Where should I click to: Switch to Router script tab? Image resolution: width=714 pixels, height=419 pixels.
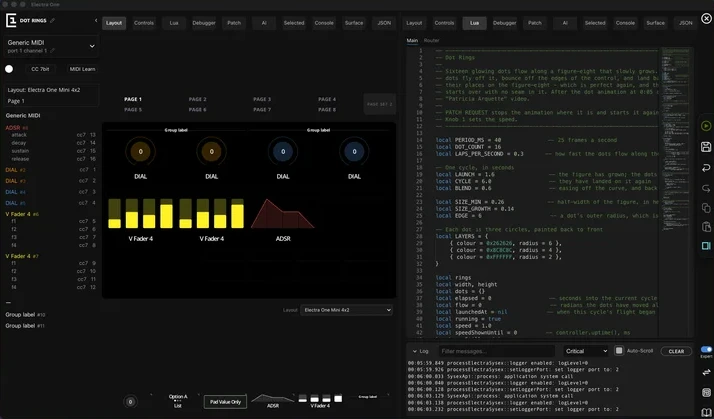point(431,41)
